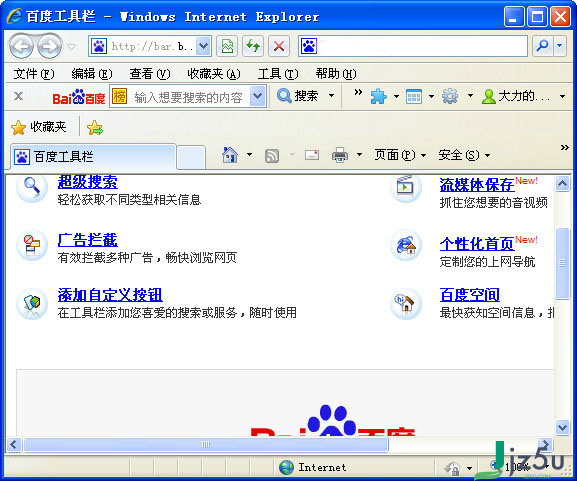Click the streaming media save icon
This screenshot has height=481, width=577.
406,187
